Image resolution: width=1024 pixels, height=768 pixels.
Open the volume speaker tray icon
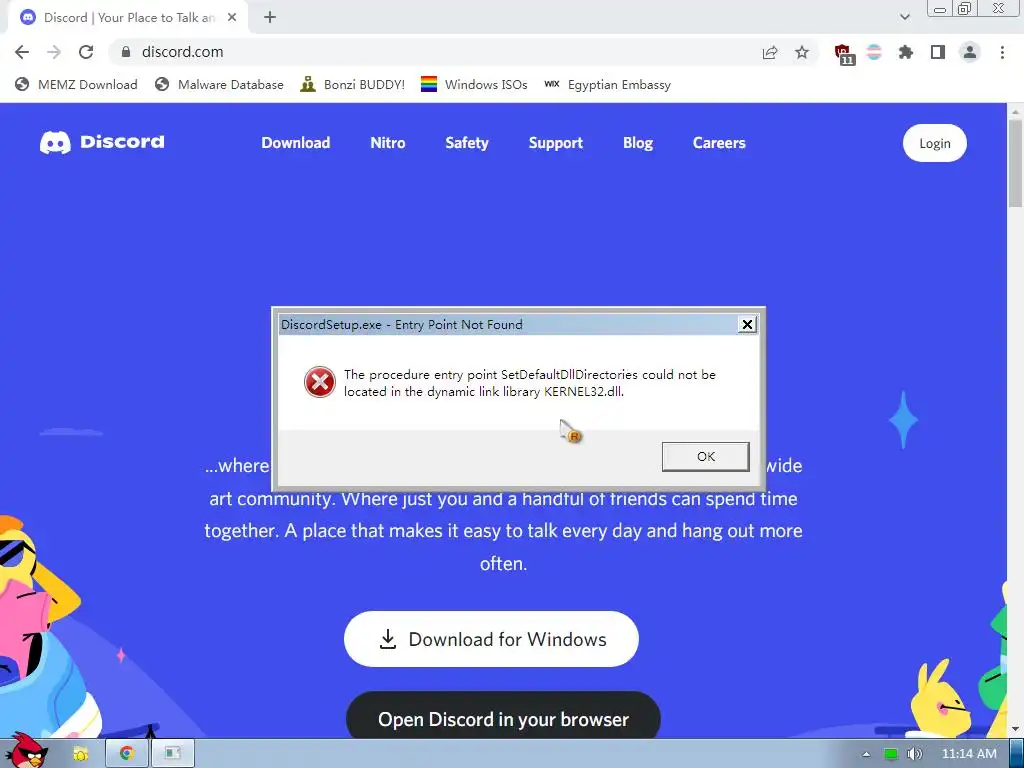point(914,754)
